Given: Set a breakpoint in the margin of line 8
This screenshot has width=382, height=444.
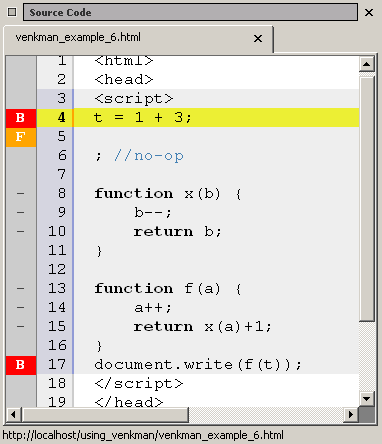Looking at the screenshot, I should coord(21,194).
